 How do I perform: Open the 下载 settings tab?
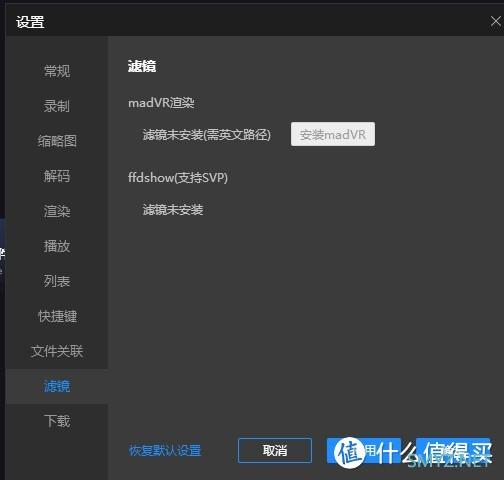(x=57, y=421)
